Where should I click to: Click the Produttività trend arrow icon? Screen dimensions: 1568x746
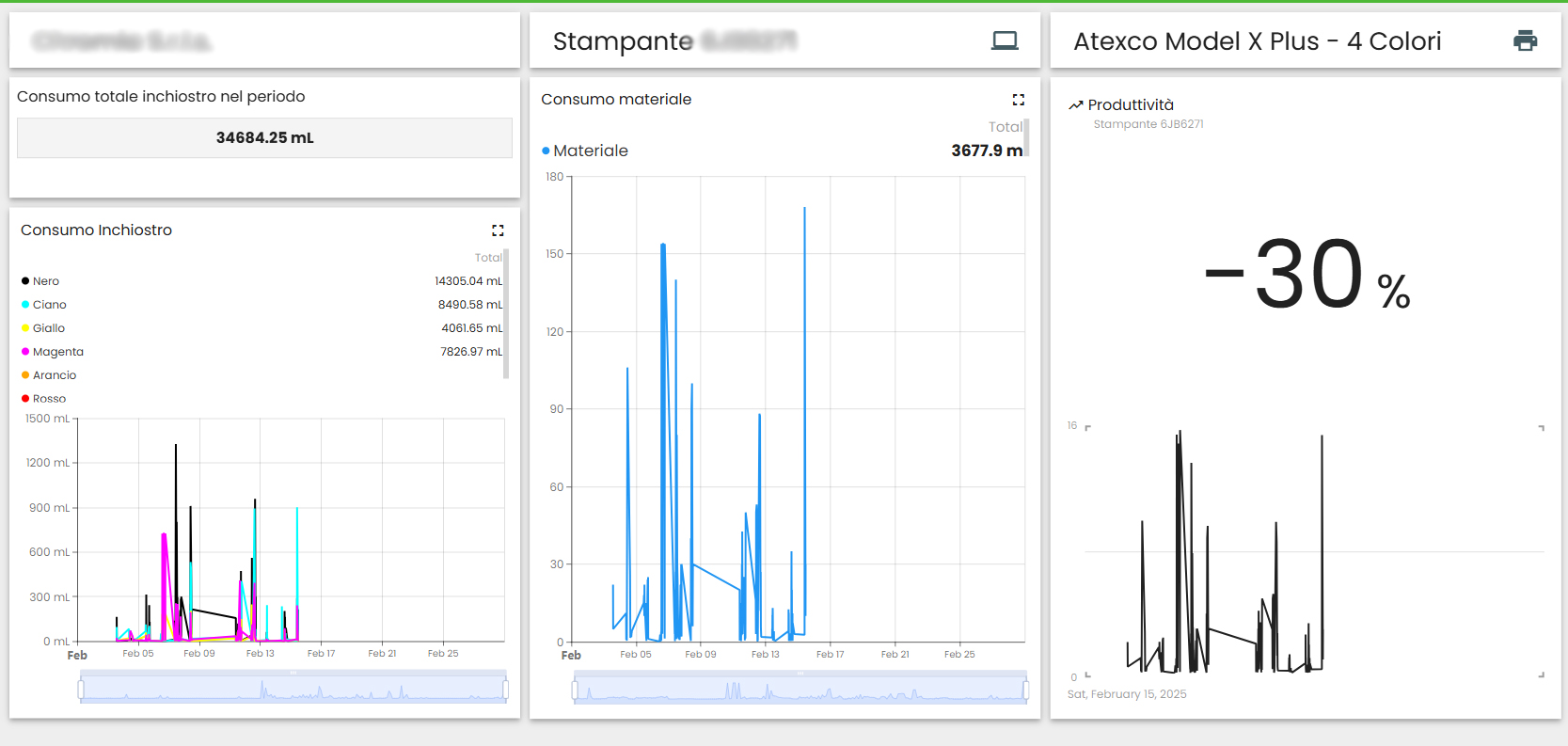pyautogui.click(x=1076, y=105)
